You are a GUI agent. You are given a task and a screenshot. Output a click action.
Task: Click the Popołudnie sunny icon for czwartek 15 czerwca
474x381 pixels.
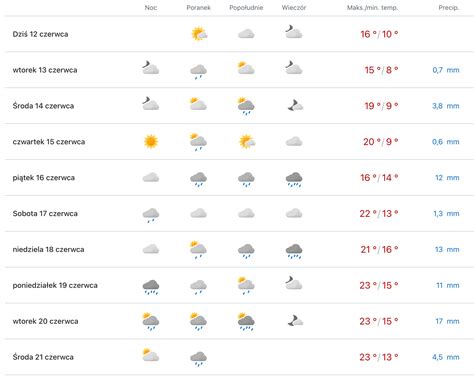(x=247, y=142)
